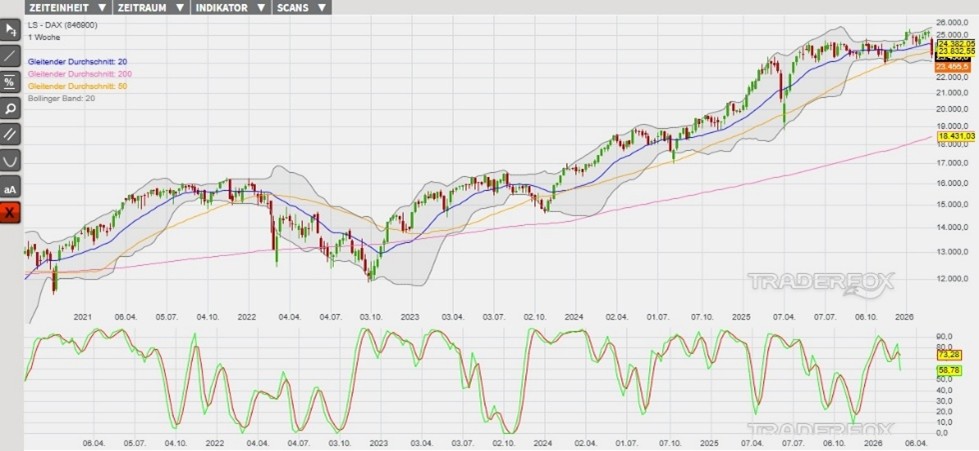Click the green 58,78 oscillator value label
979x451 pixels.
[949, 370]
